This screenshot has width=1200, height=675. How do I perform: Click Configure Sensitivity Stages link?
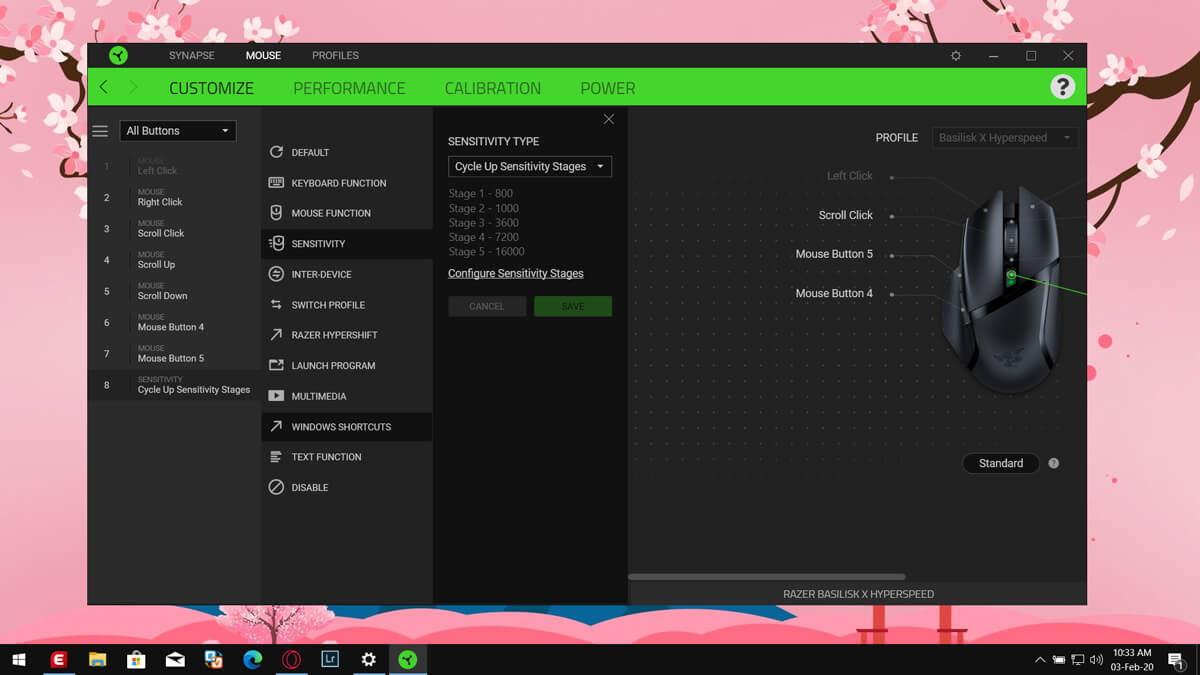click(x=516, y=273)
